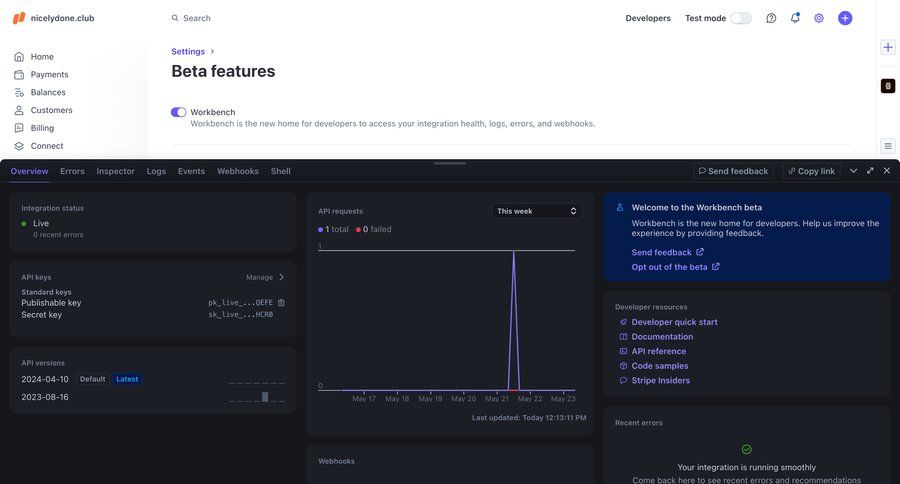Open the help question mark icon
Viewport: 900px width, 484px height.
coord(771,18)
